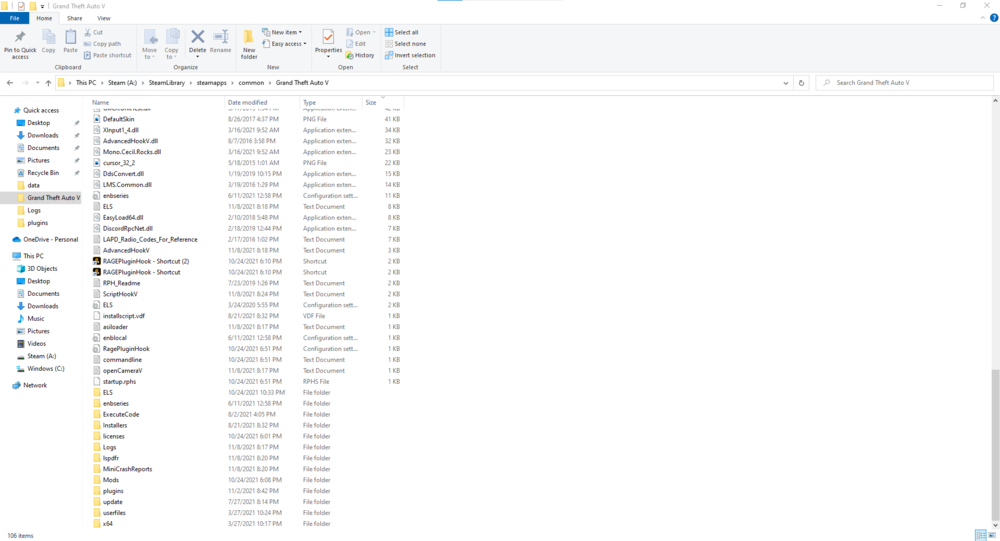This screenshot has width=1000, height=541.
Task: Go back with the Back arrow
Action: (10, 83)
